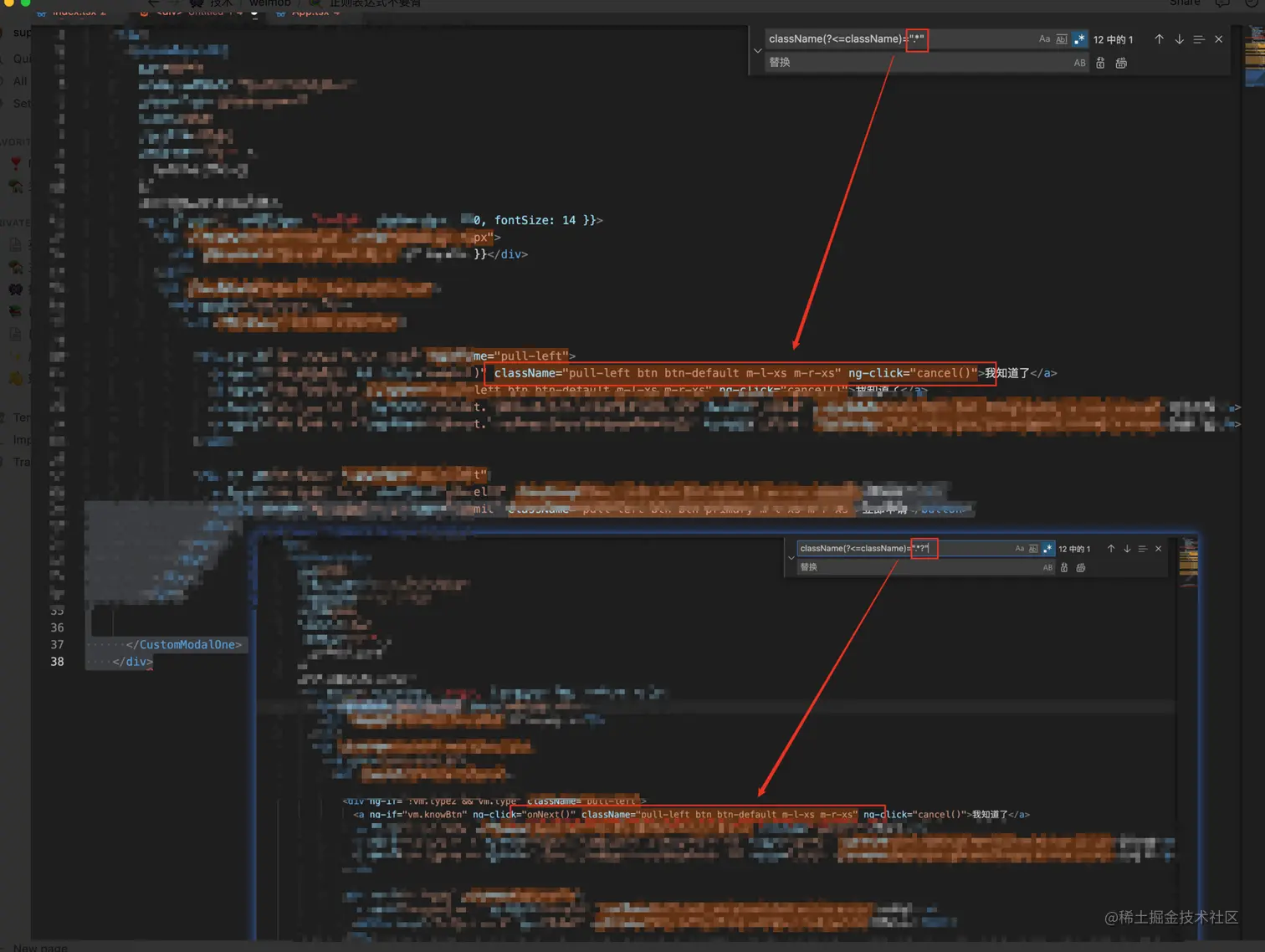The width and height of the screenshot is (1265, 952).
Task: Replace all matches in upper find widget
Action: [1121, 63]
